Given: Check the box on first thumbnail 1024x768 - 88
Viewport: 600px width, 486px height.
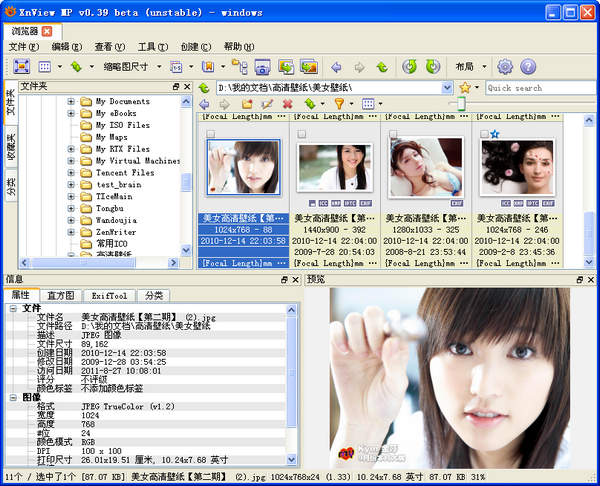Looking at the screenshot, I should (x=210, y=134).
